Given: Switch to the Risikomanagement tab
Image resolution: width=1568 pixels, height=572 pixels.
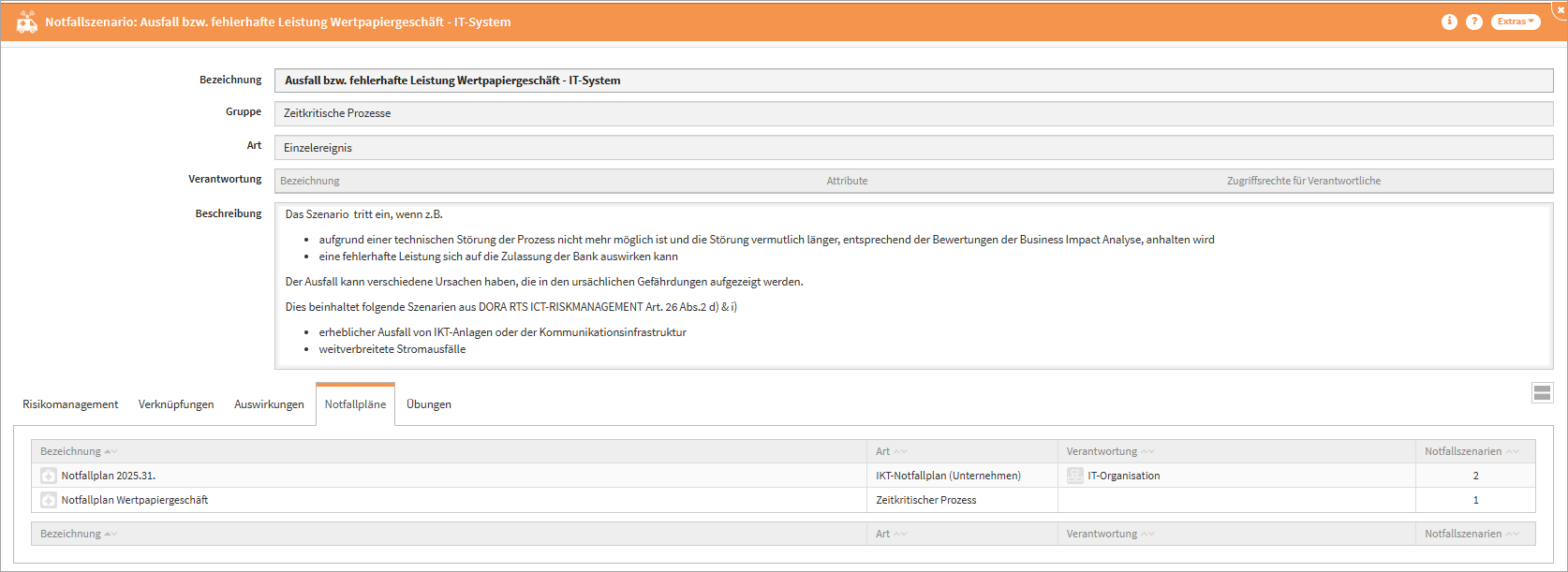Looking at the screenshot, I should (x=70, y=404).
